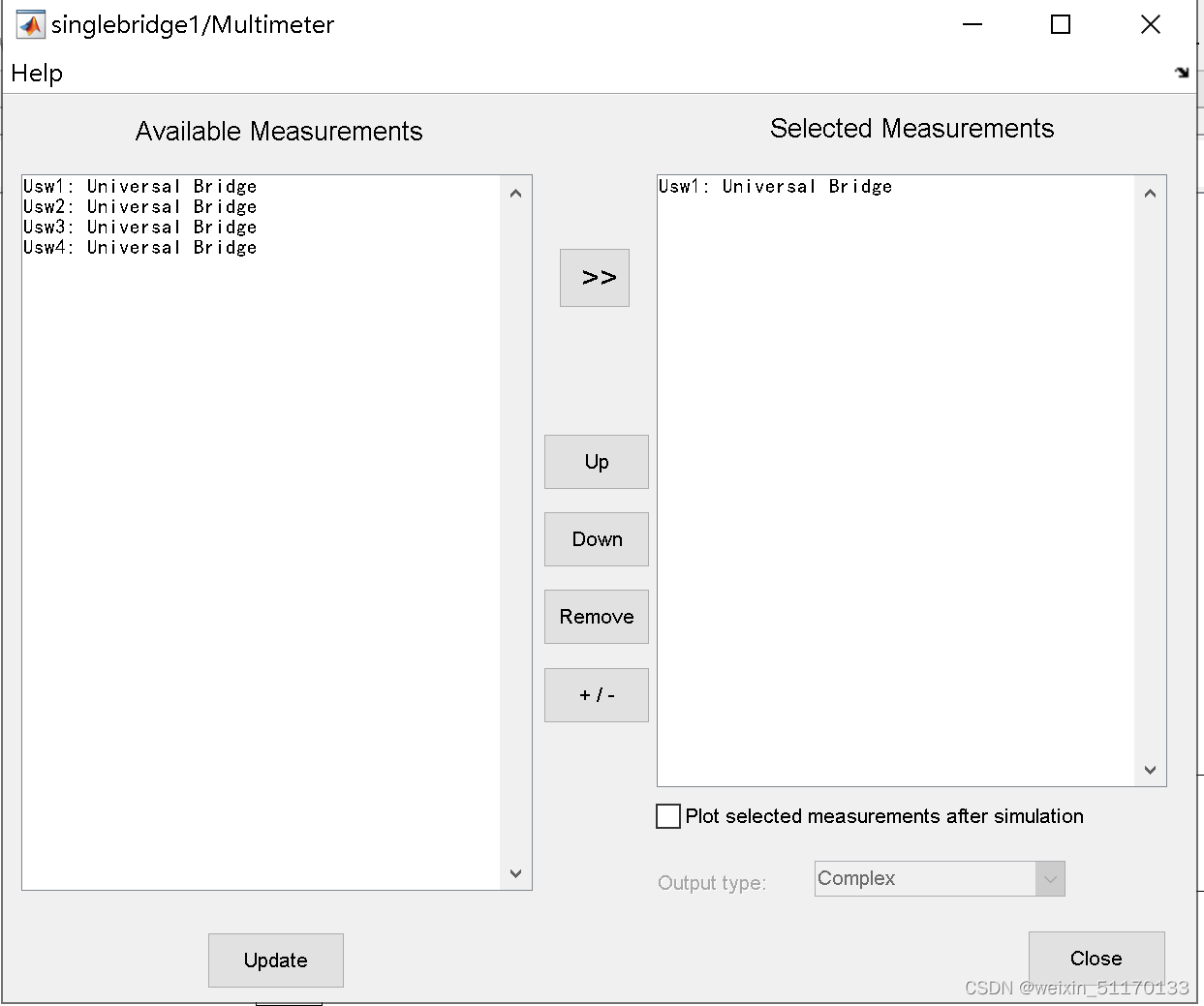Select "Usw1: Universal Bridge" in Selected Measurements
1204x1006 pixels.
775,186
